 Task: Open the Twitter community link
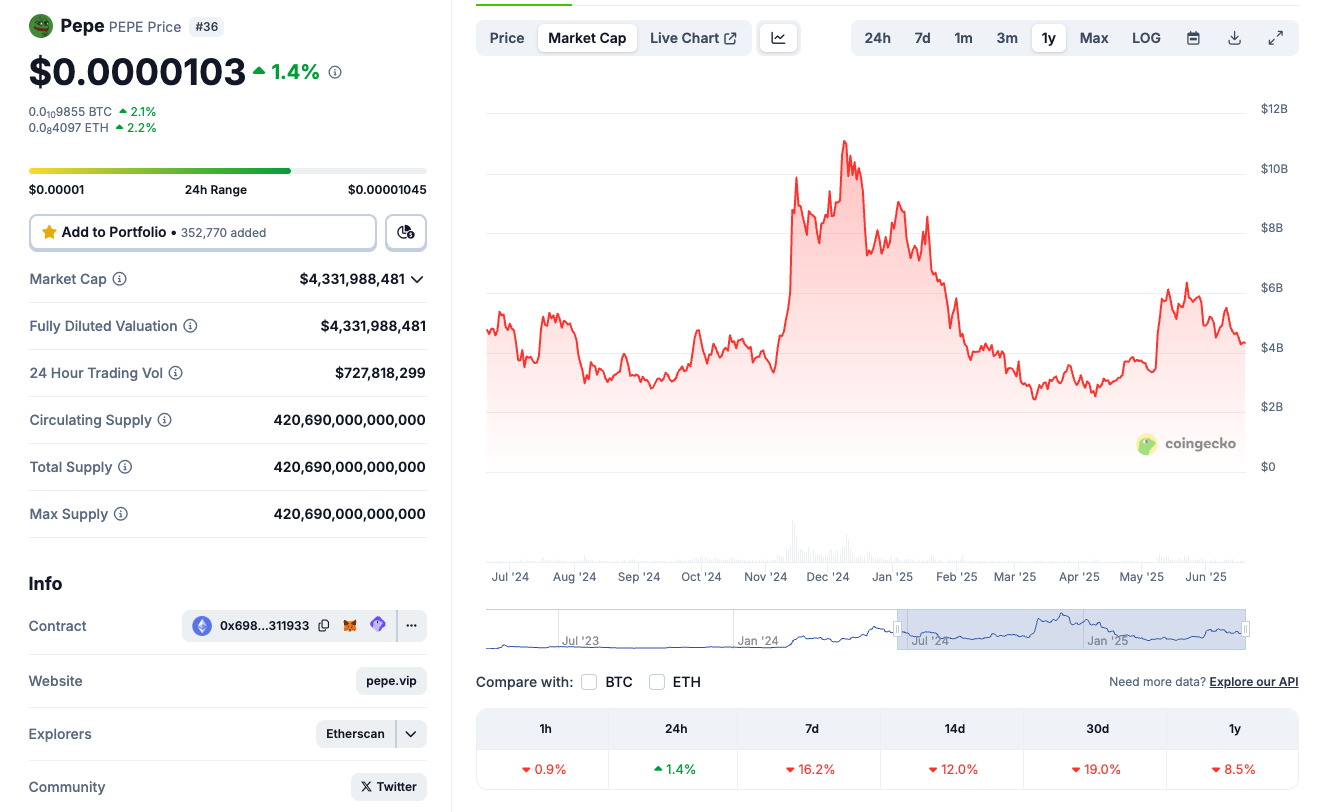(x=389, y=787)
